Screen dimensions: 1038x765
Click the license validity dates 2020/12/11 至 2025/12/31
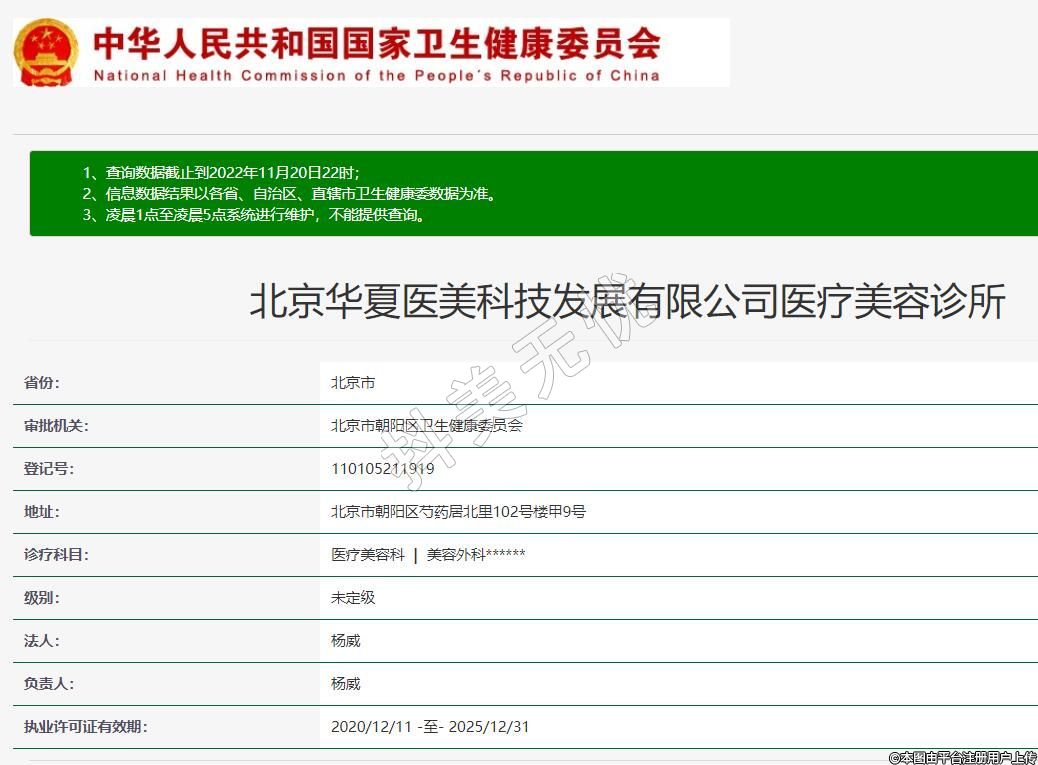pyautogui.click(x=429, y=727)
